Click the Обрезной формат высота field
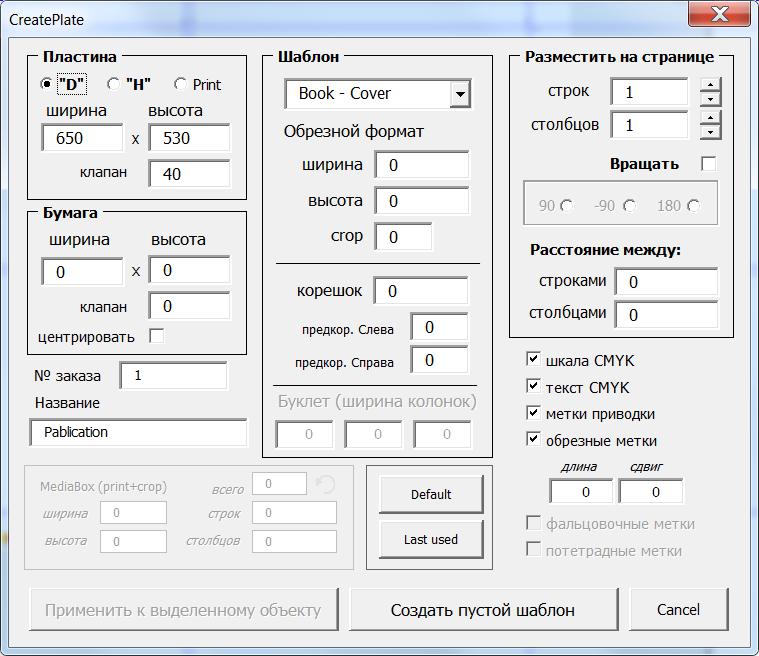This screenshot has width=759, height=656. pos(422,201)
